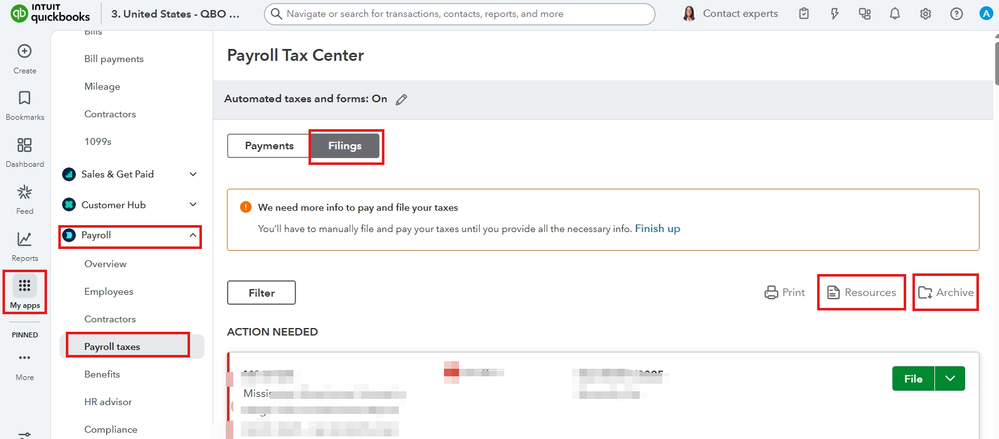Edit automated taxes with pencil icon
The image size is (999, 439).
click(x=401, y=99)
